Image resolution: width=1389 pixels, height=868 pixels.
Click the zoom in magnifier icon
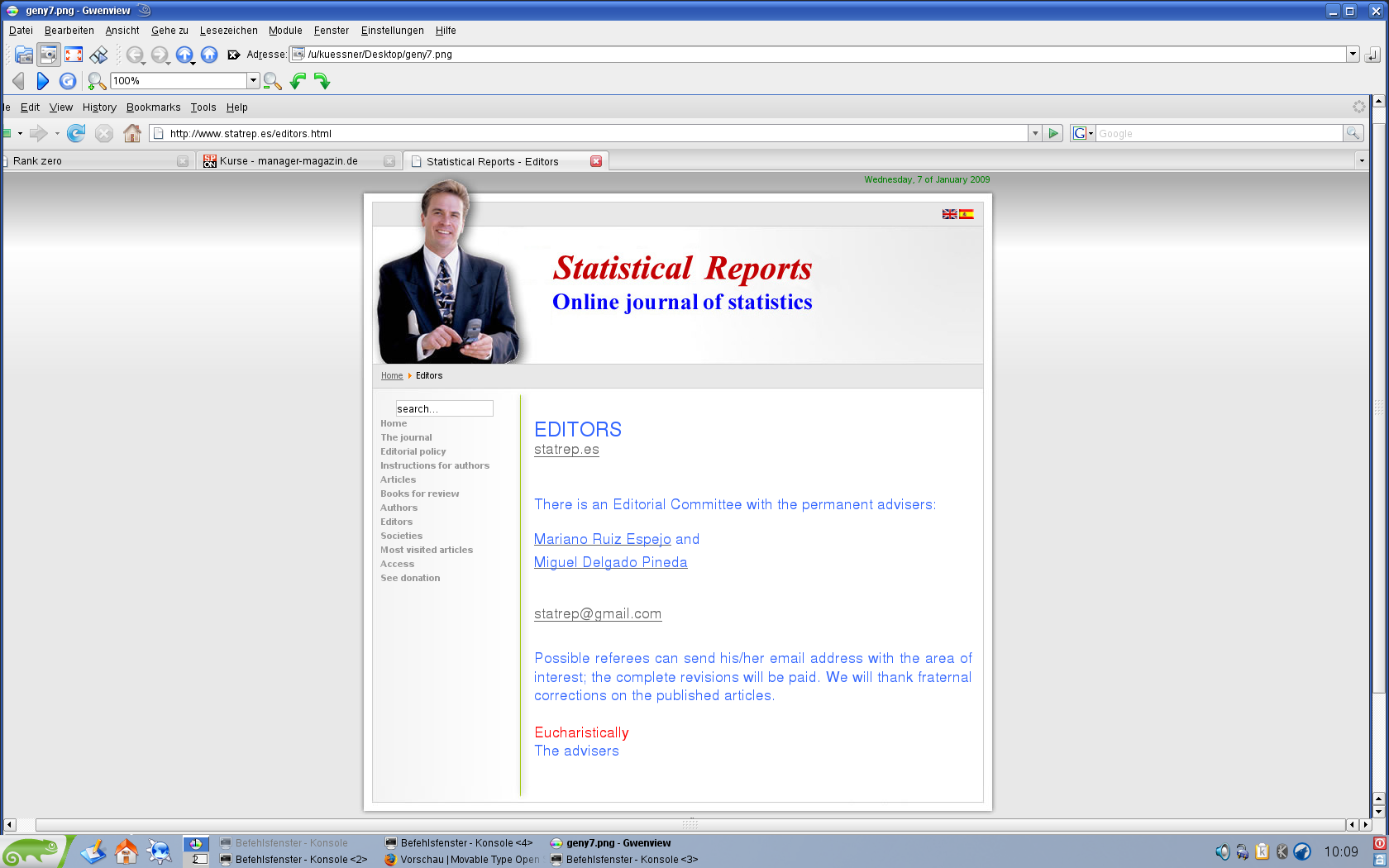tap(97, 81)
